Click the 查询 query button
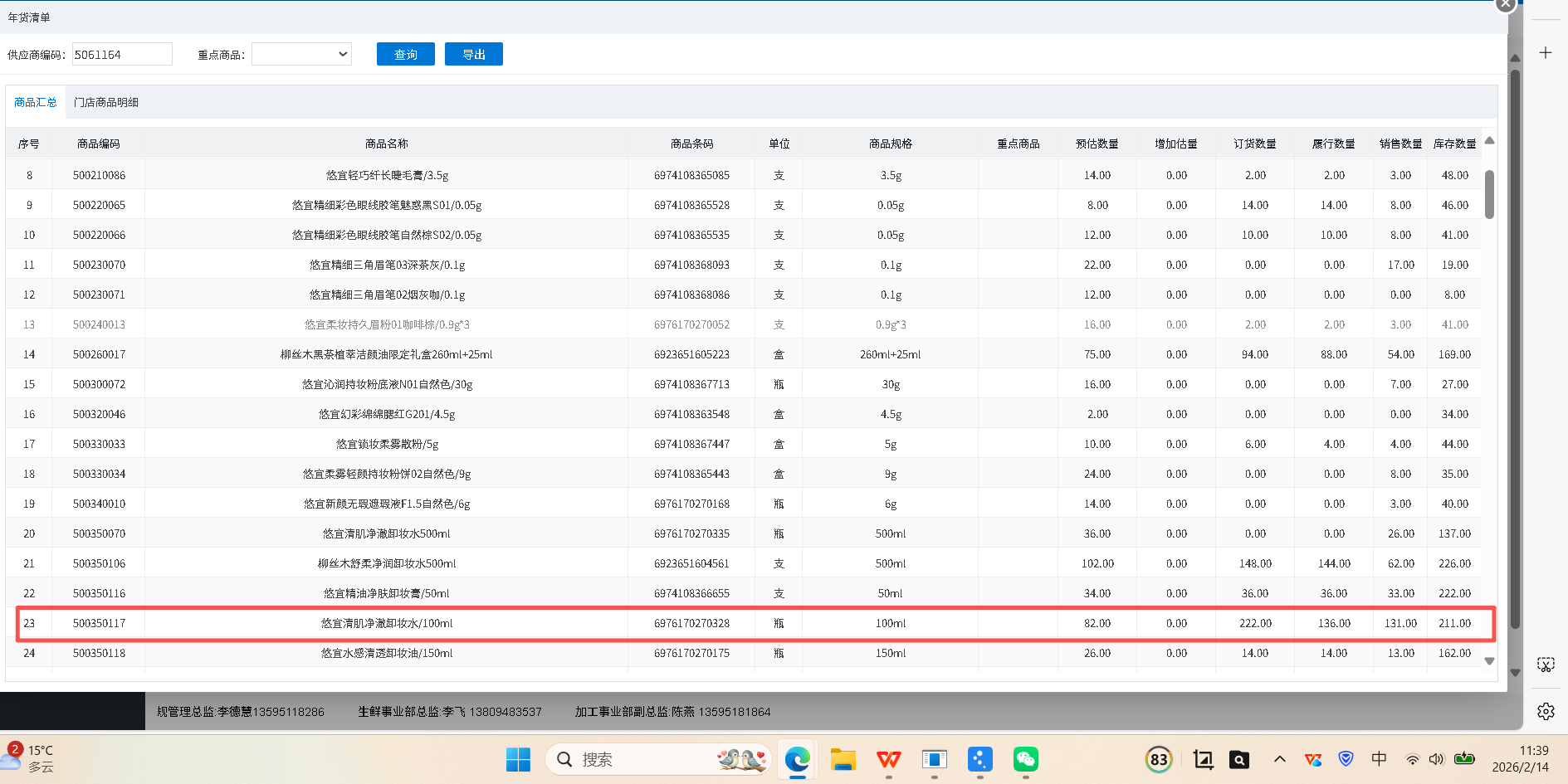The width and height of the screenshot is (1568, 784). point(405,54)
